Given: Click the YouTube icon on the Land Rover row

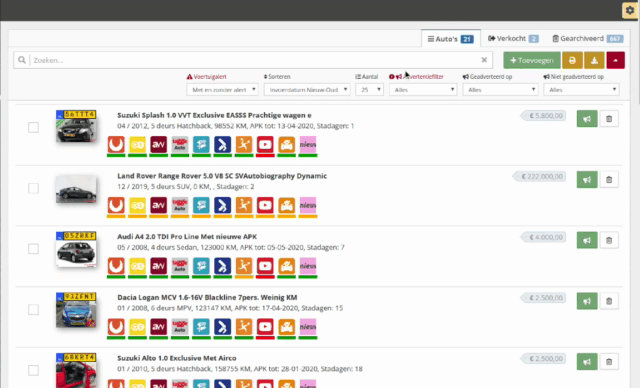Looking at the screenshot, I should (265, 205).
